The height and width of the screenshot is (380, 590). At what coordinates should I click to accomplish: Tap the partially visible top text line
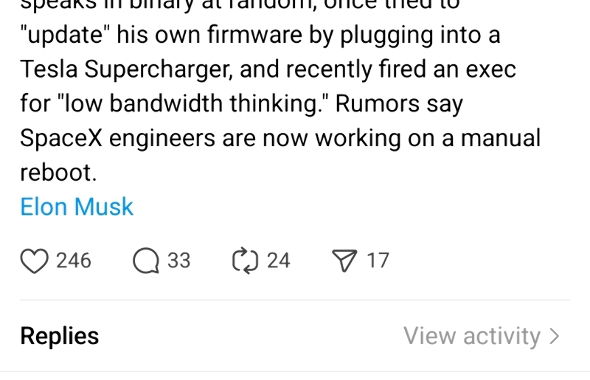[240, 5]
